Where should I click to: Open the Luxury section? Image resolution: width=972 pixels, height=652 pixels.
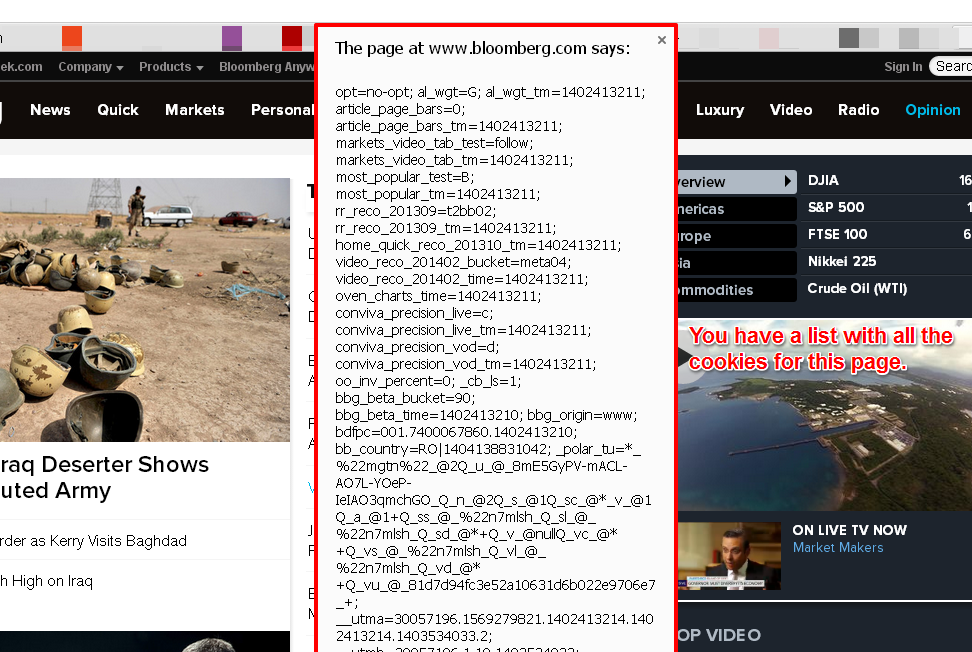[x=720, y=110]
